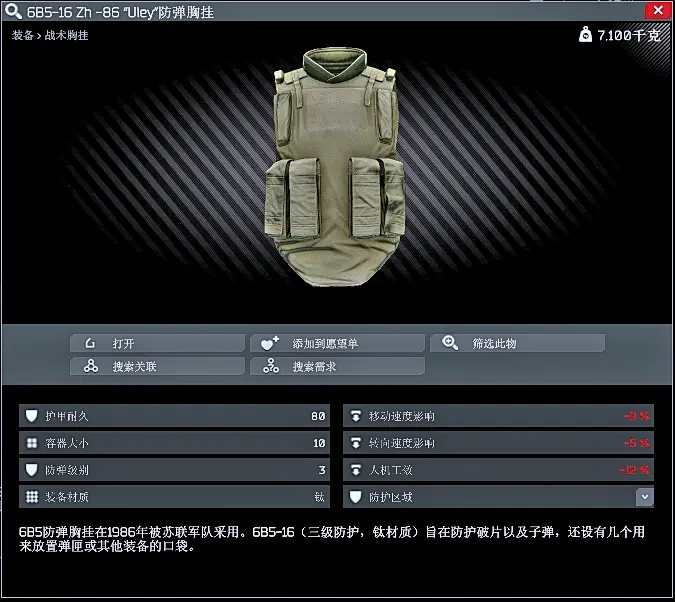Viewport: 675px width, 602px height.
Task: Click the icon beside 人机工效
Action: pos(356,470)
